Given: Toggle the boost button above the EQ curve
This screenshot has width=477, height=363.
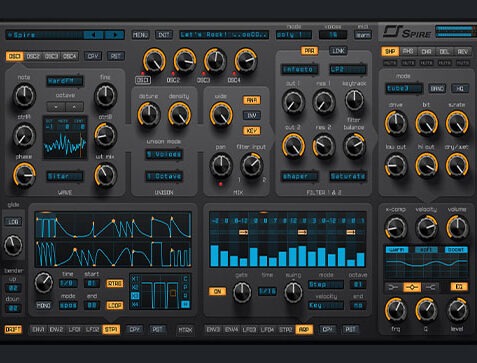Looking at the screenshot, I should [x=456, y=250].
